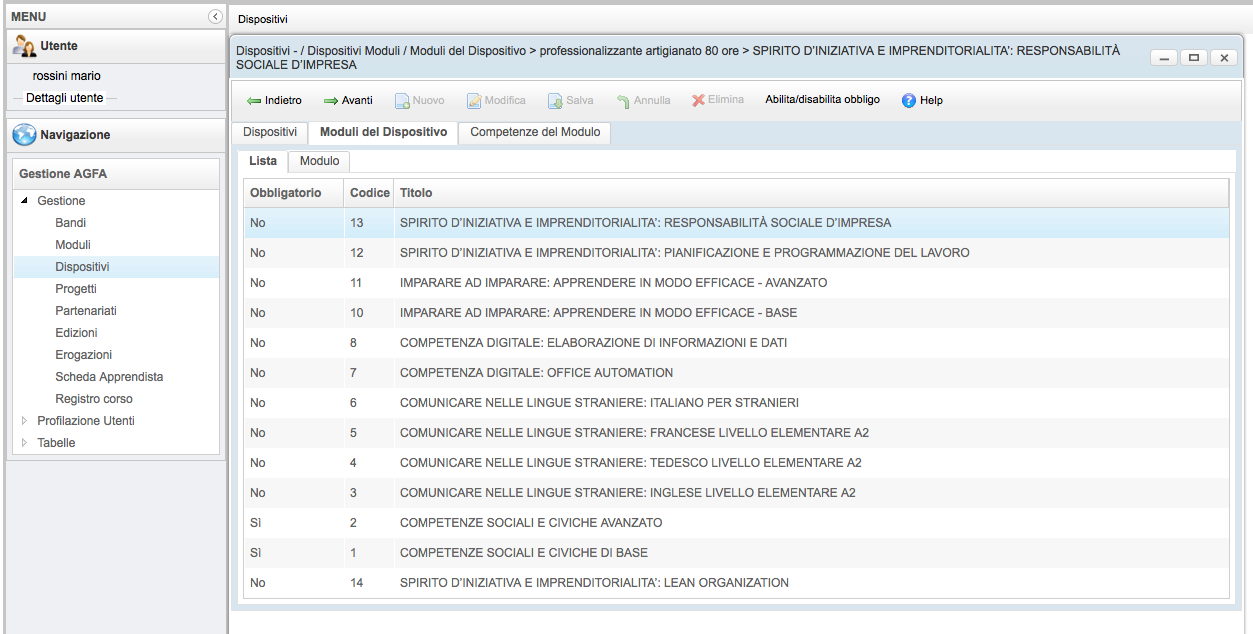Expand the Tabelle tree node
This screenshot has height=634, width=1253.
point(24,443)
